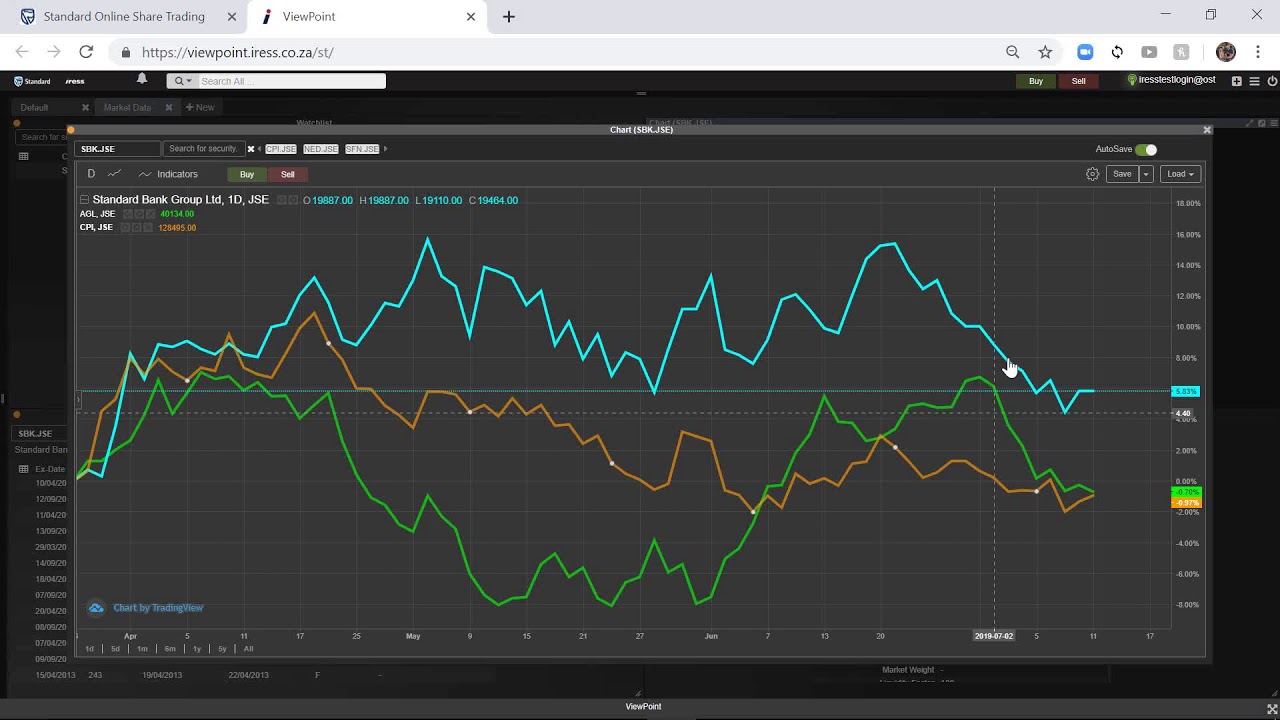Open the Chart by TradingView link
Screen dimensions: 1280x720
[158, 608]
